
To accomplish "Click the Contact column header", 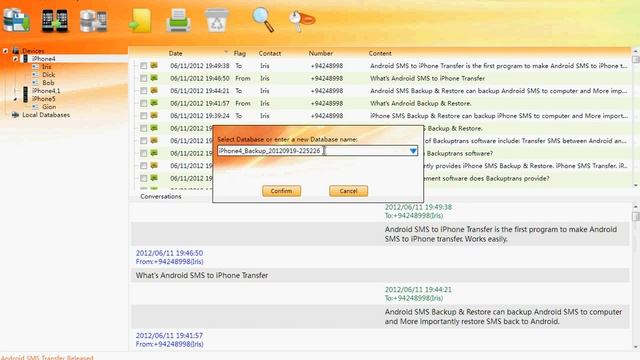I will 269,53.
